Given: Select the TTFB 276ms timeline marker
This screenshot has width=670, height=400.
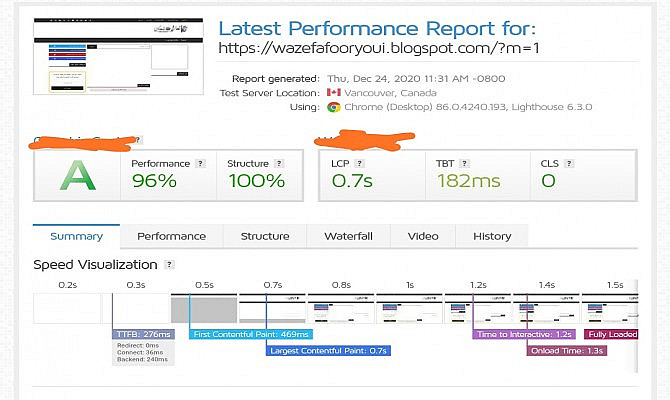Looking at the screenshot, I should (x=145, y=334).
